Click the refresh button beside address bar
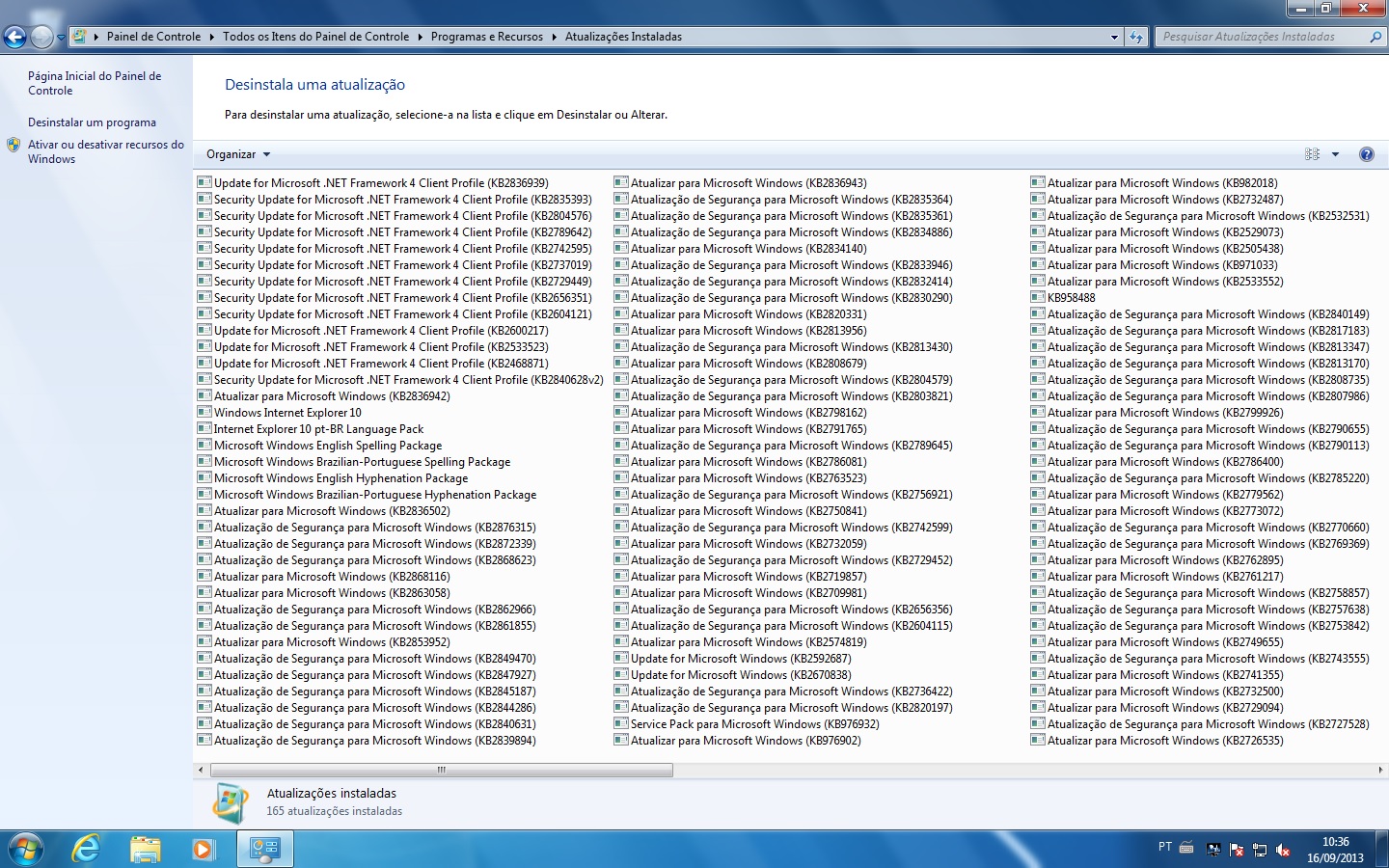Image resolution: width=1389 pixels, height=868 pixels. click(1136, 37)
